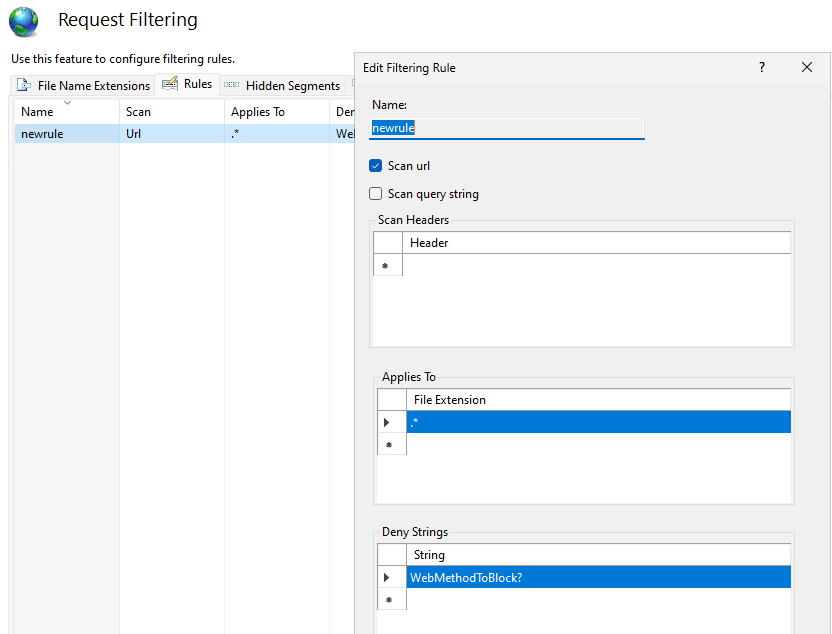832x634 pixels.
Task: Click the row arrow beside WebMethodToBlock?
Action: pyautogui.click(x=388, y=577)
